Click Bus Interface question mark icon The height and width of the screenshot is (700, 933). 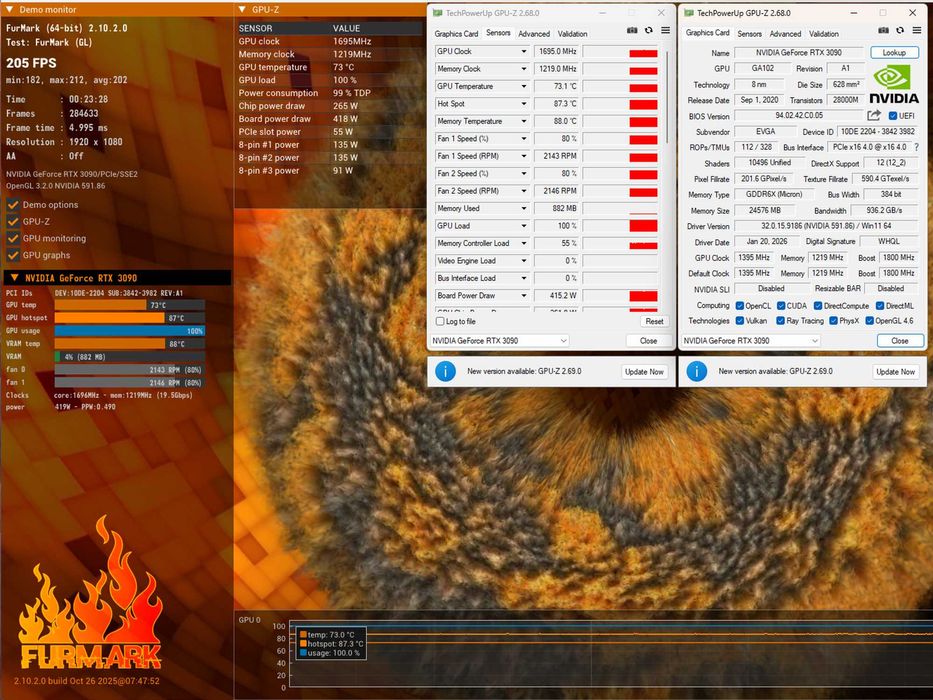point(916,147)
